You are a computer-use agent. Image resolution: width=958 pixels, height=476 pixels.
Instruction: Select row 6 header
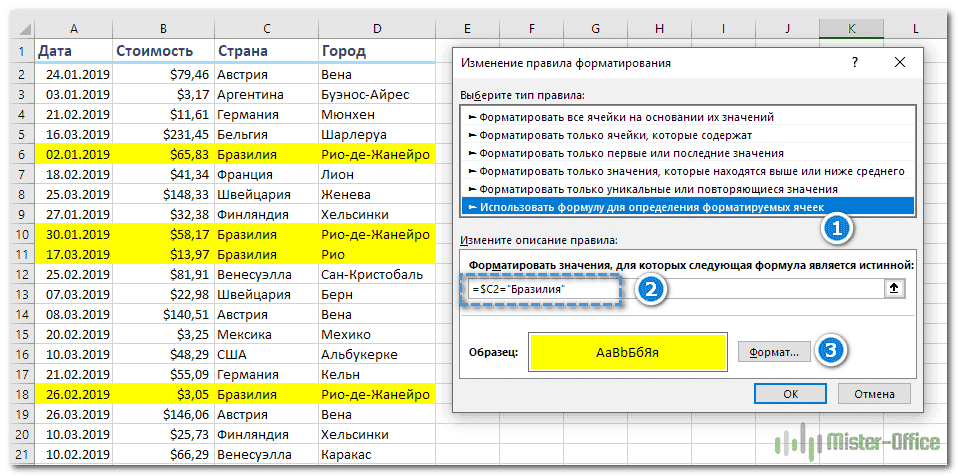[x=18, y=155]
